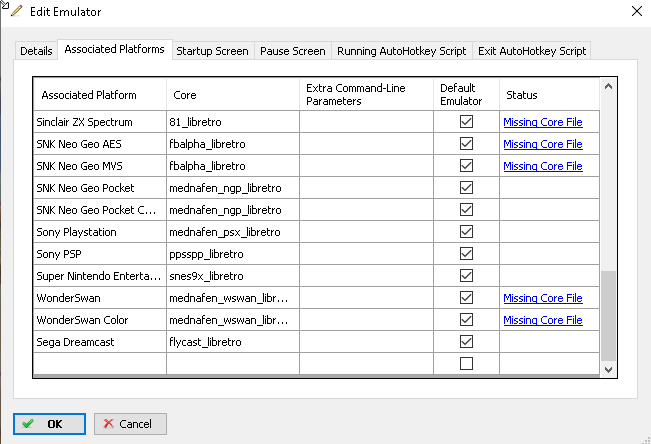Viewport: 651px width, 444px height.
Task: Select the WonderSwan Color platform cell
Action: [x=100, y=320]
